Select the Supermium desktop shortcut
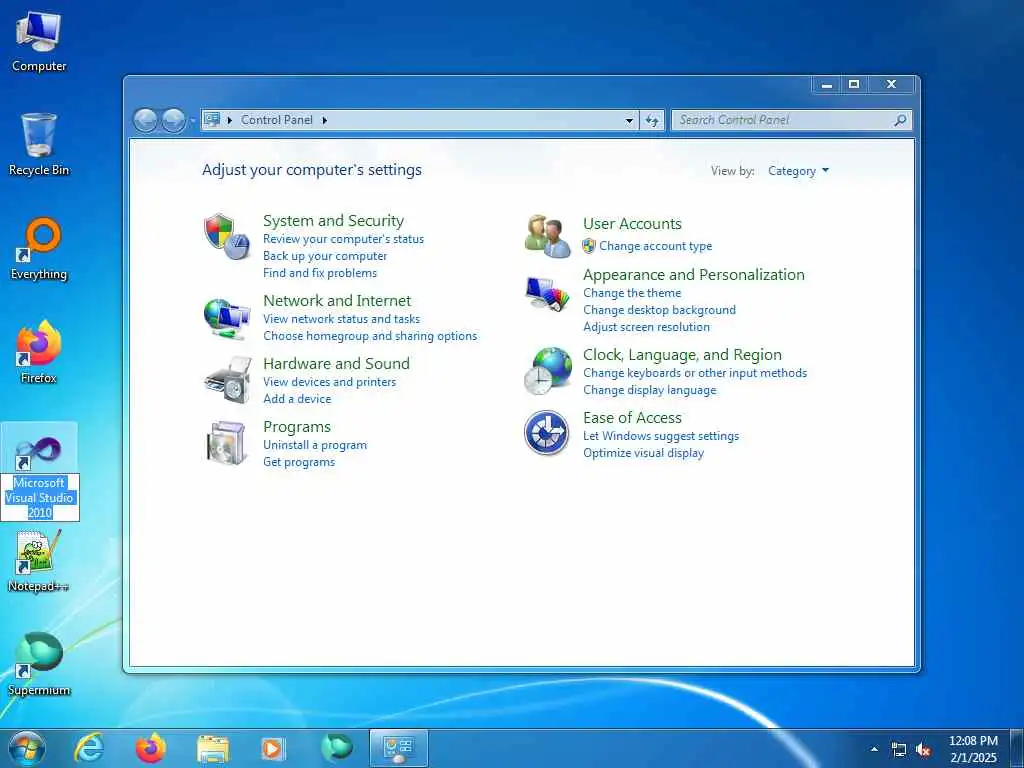 pos(39,664)
